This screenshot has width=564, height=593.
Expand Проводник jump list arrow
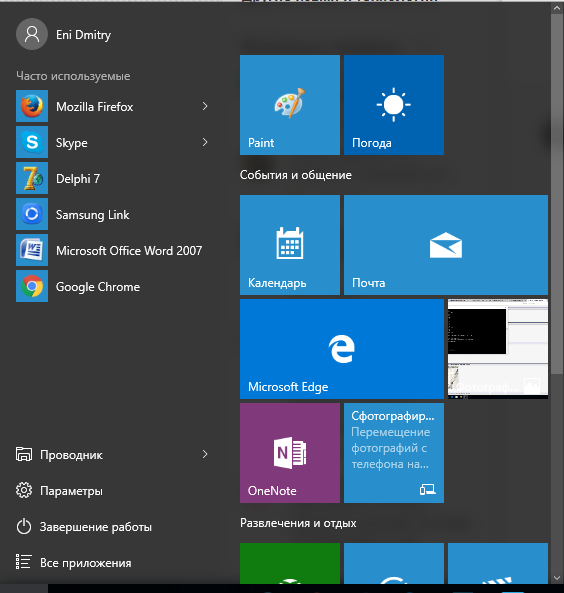205,454
